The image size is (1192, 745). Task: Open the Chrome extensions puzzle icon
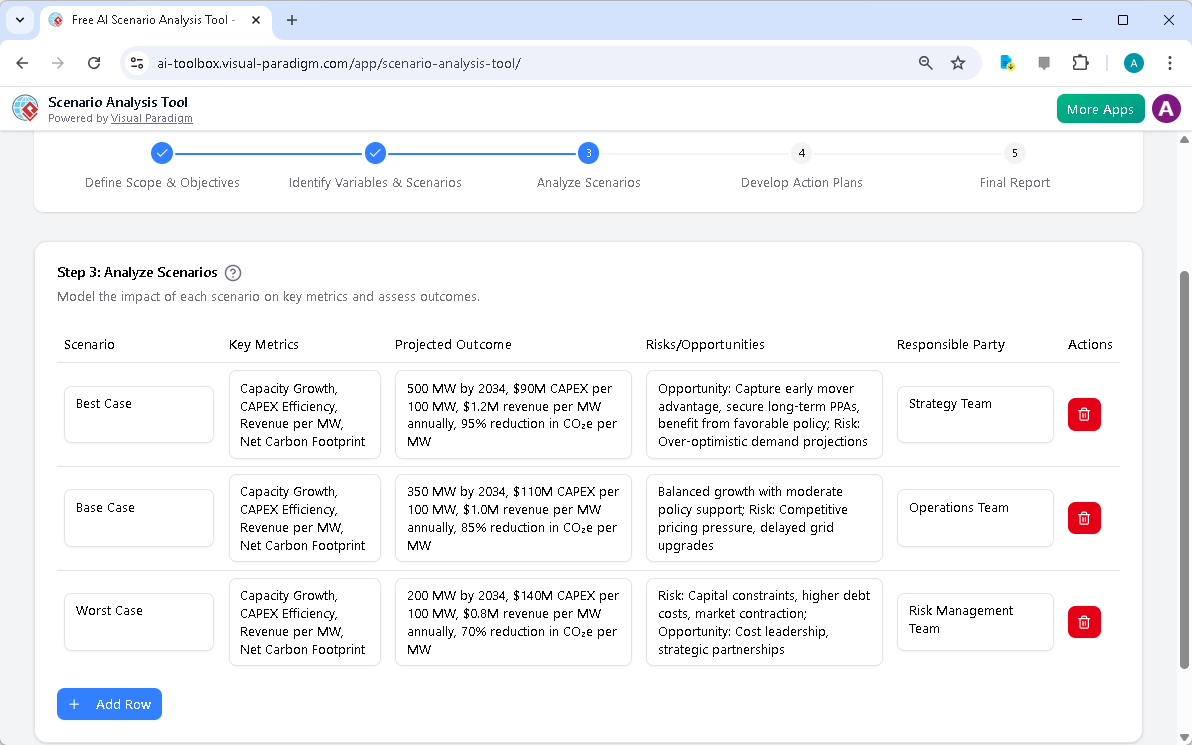coord(1081,62)
